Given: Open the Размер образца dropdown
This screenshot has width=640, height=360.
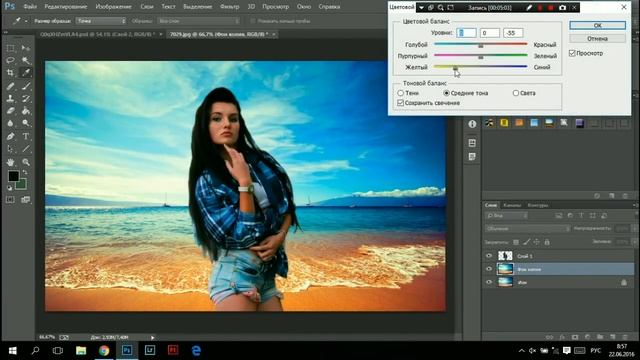Looking at the screenshot, I should (x=101, y=21).
